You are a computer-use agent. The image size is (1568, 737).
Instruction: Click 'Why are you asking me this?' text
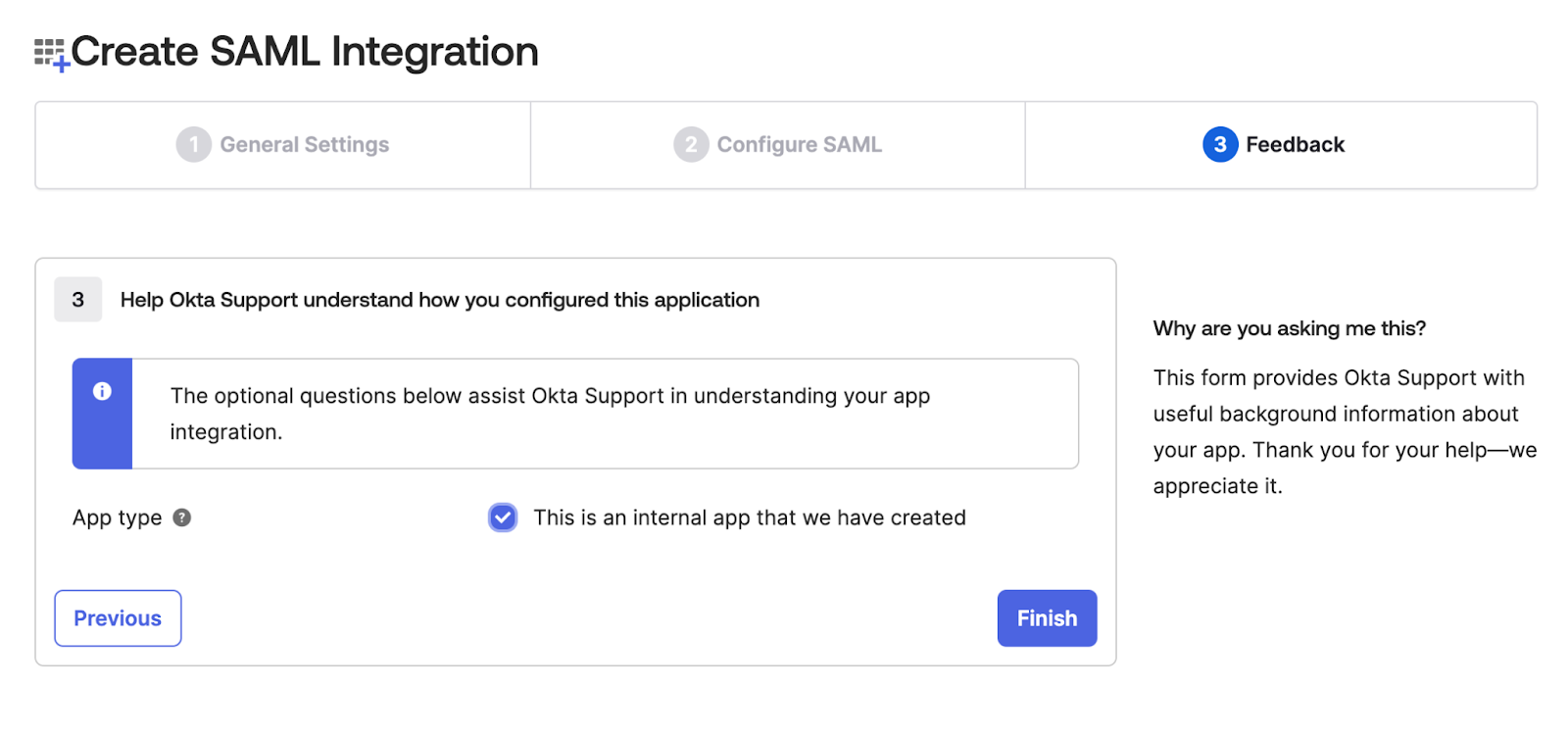point(1290,328)
